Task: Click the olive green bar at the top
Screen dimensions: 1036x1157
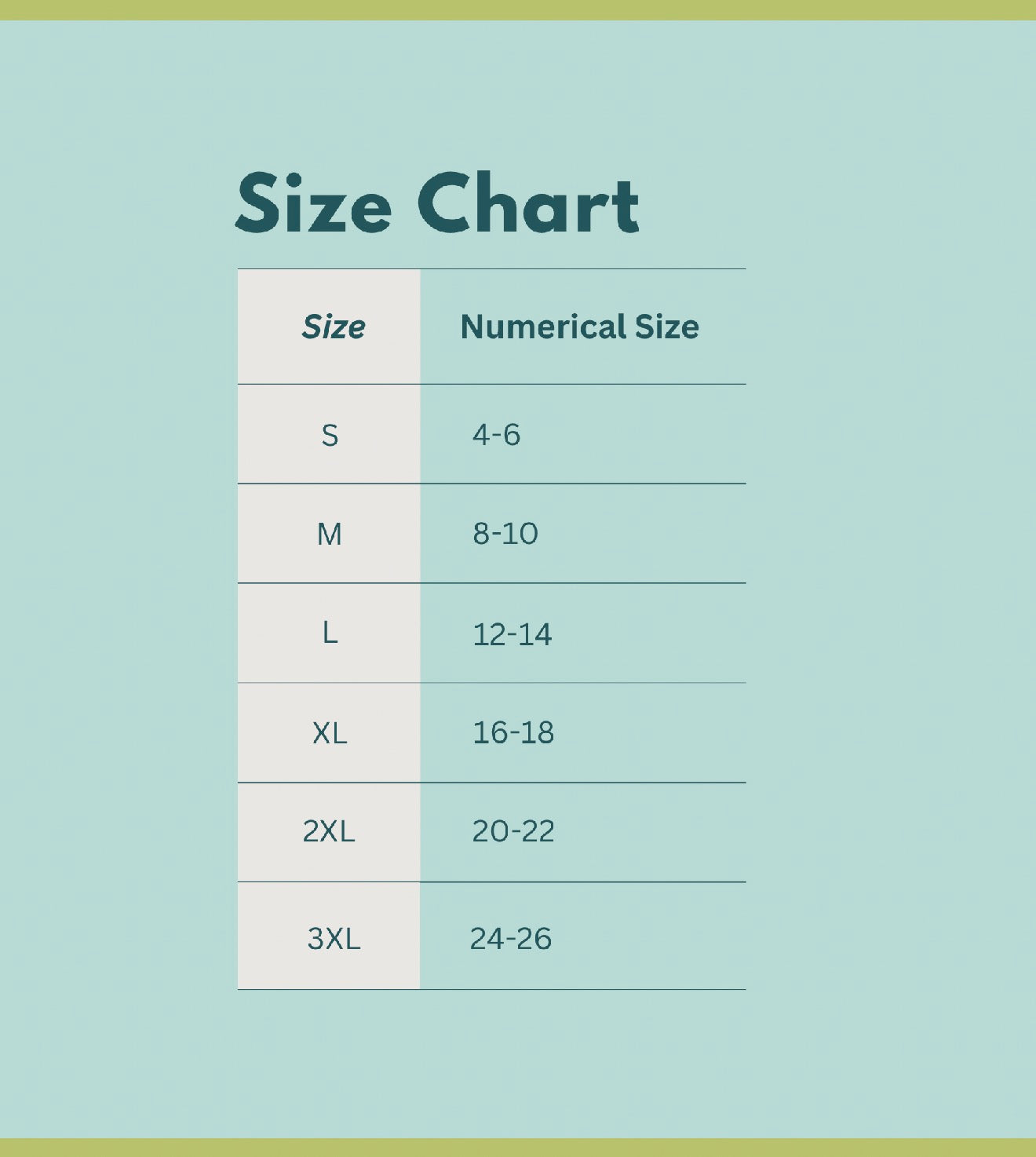Action: click(518, 9)
